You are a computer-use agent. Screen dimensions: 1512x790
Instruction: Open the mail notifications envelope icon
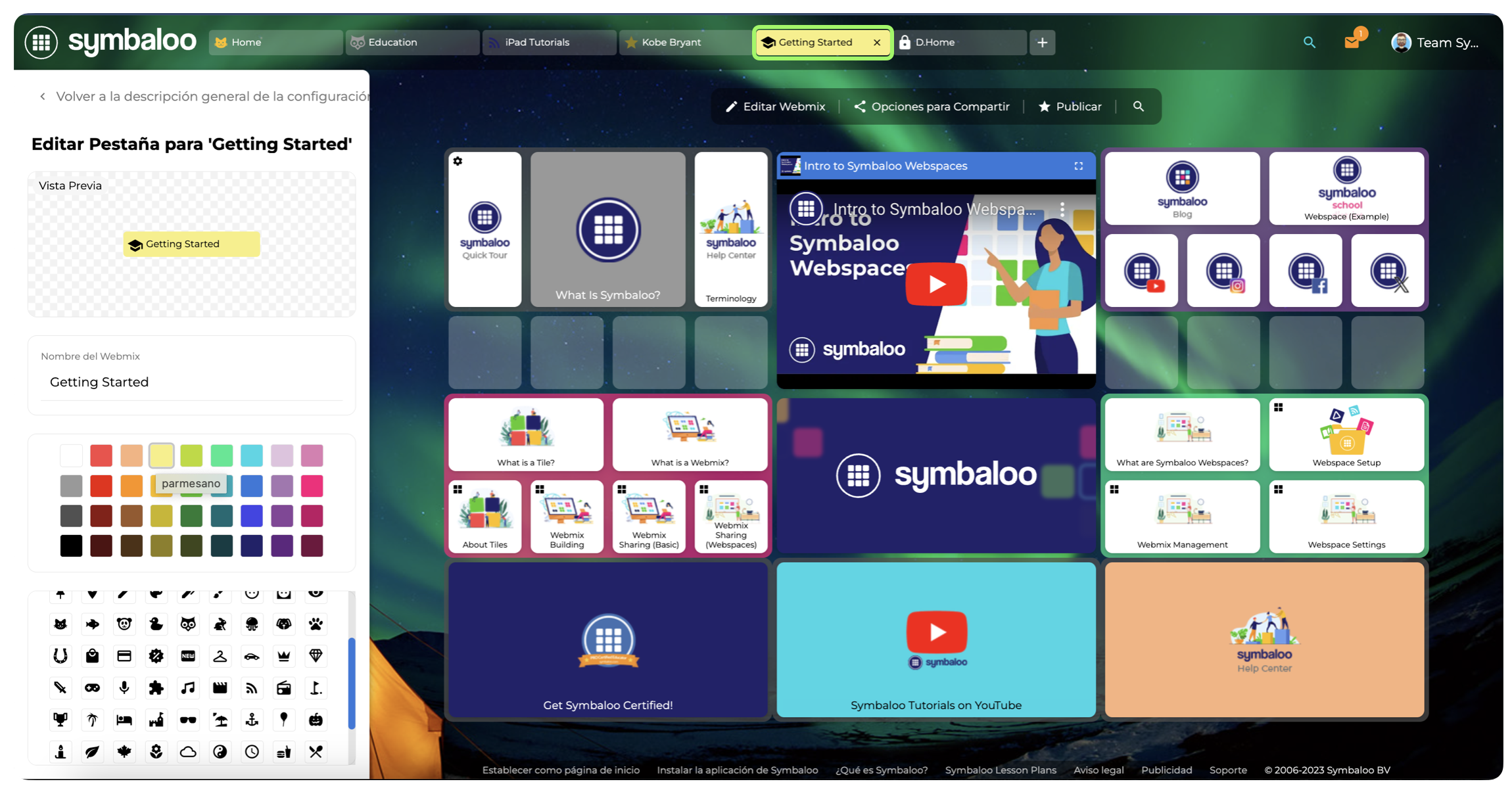(x=1352, y=42)
